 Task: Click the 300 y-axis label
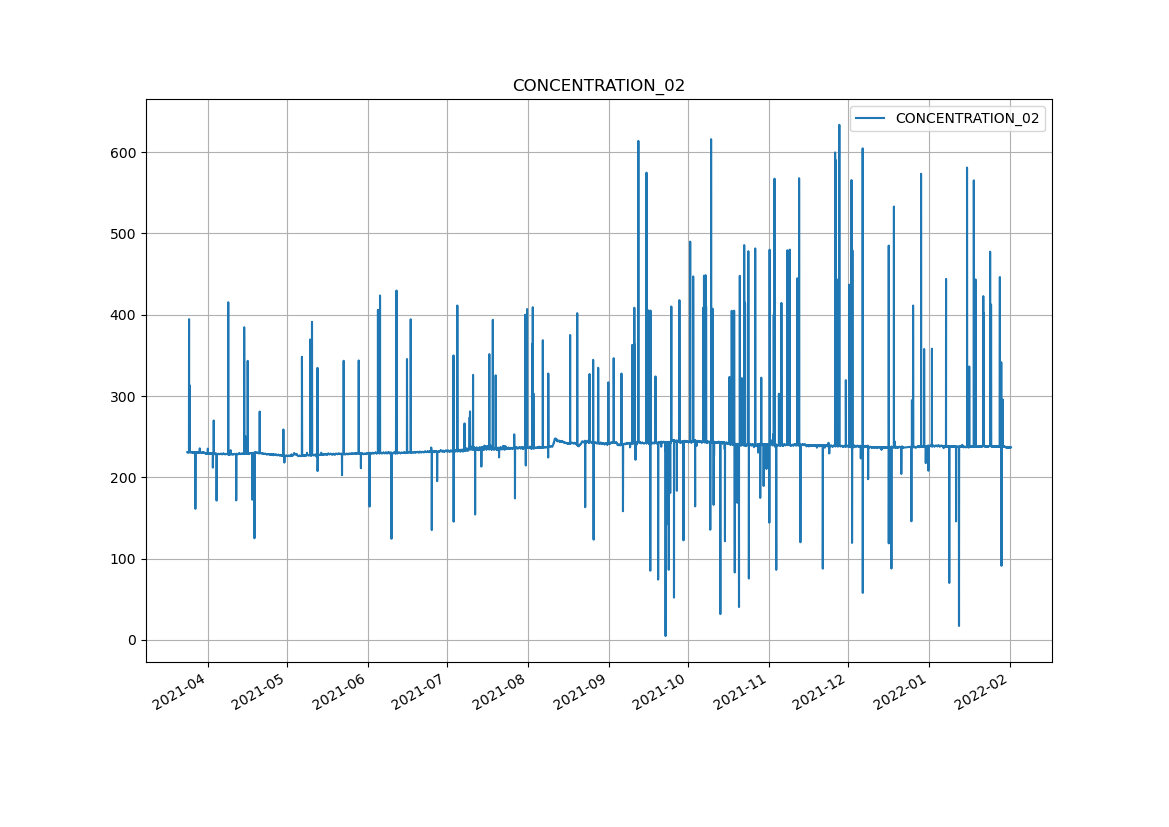[123, 397]
